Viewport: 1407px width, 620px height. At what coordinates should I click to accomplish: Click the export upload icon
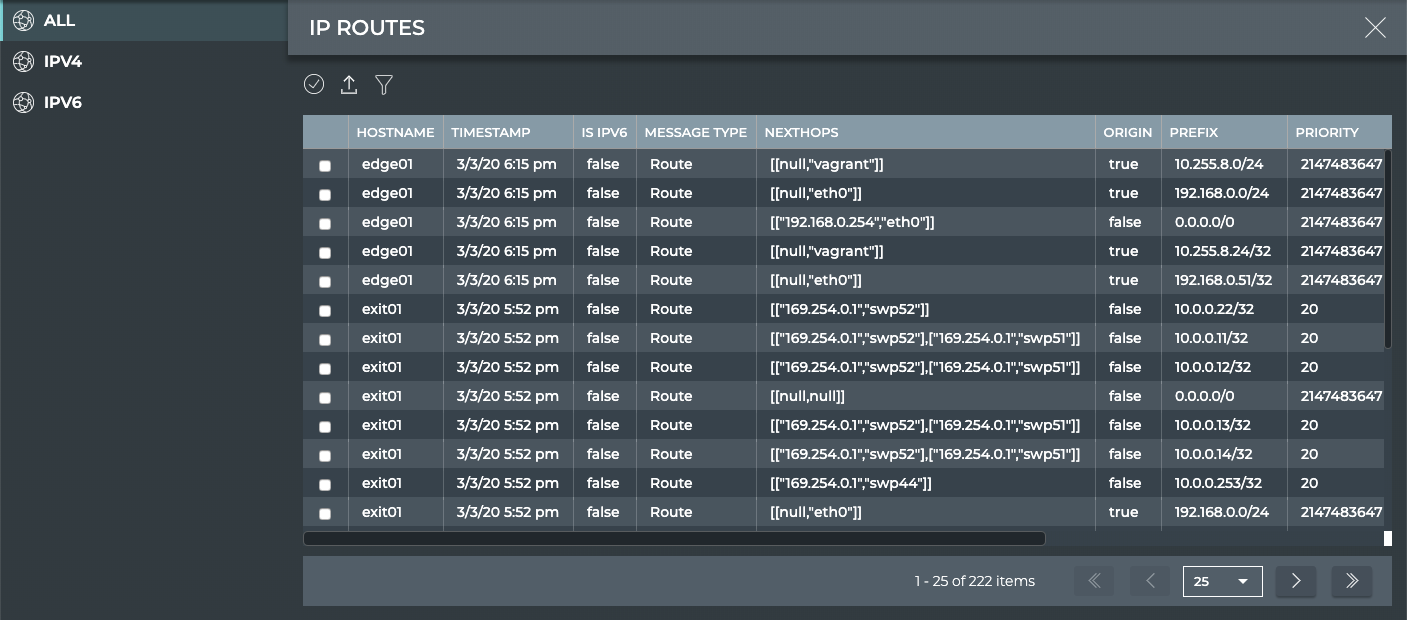pos(349,85)
